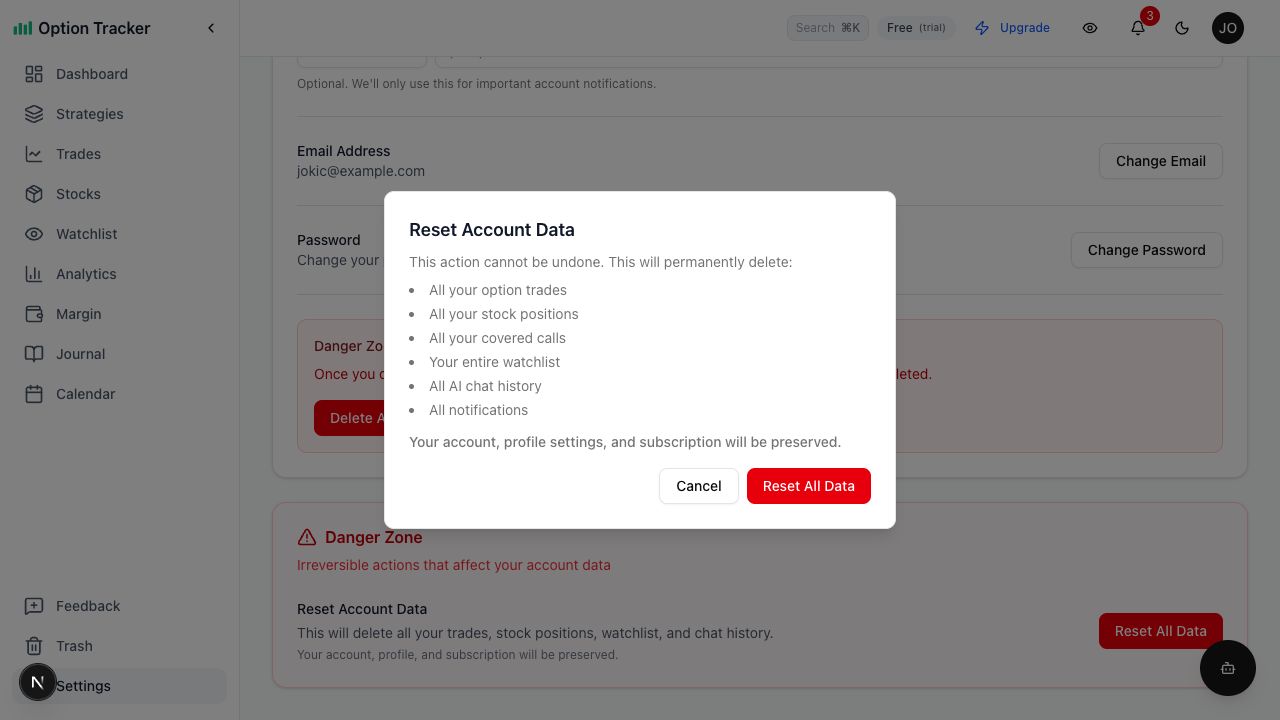Click the Stocks cube icon

tap(34, 194)
